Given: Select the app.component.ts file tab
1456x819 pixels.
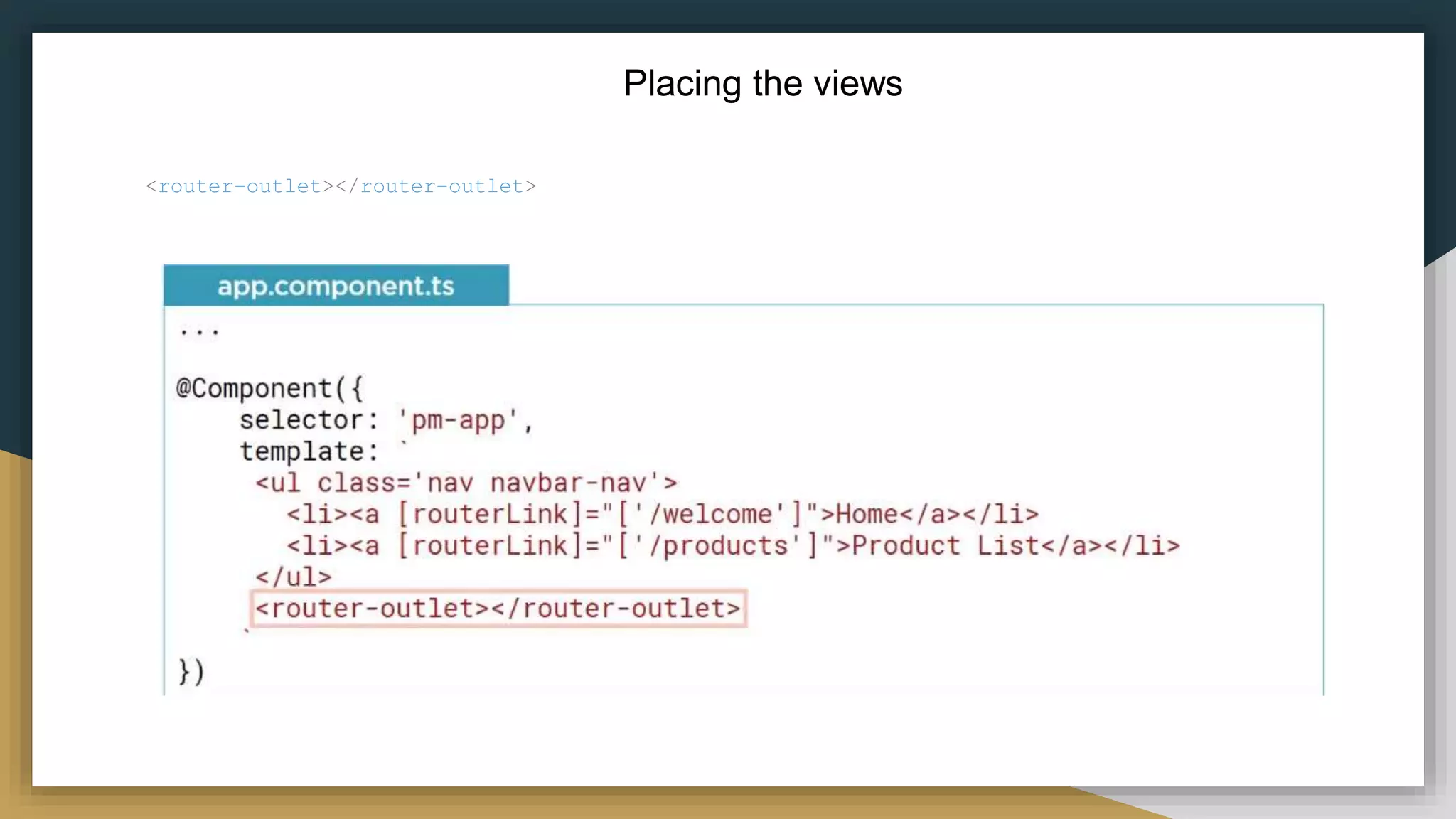Looking at the screenshot, I should 336,285.
